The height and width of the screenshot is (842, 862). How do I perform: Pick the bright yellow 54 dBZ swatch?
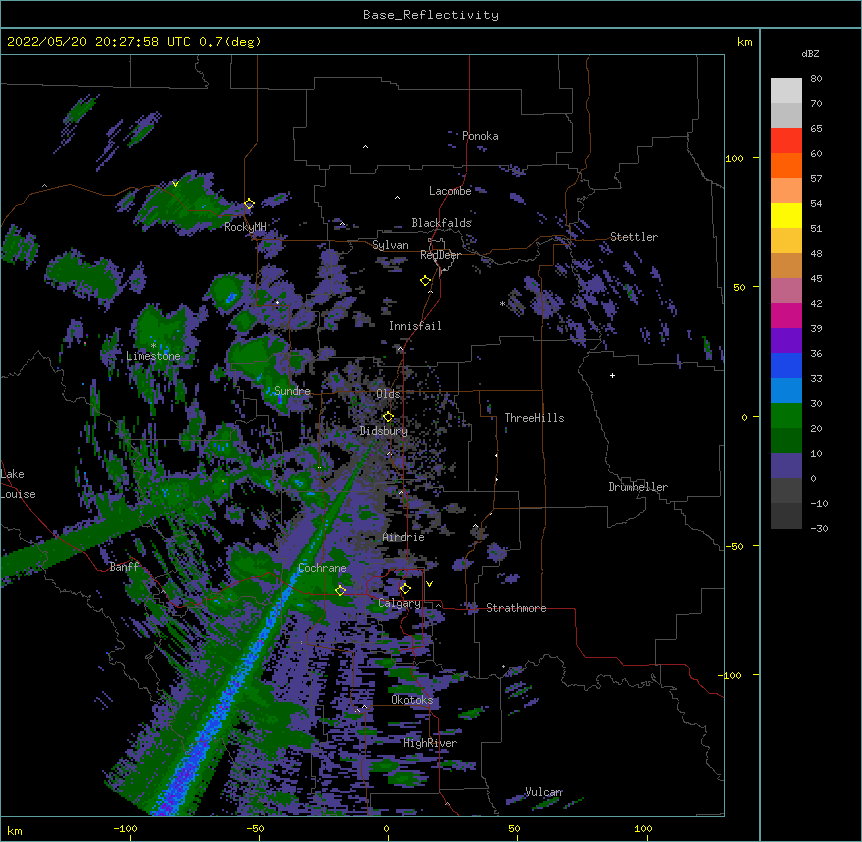pos(786,215)
